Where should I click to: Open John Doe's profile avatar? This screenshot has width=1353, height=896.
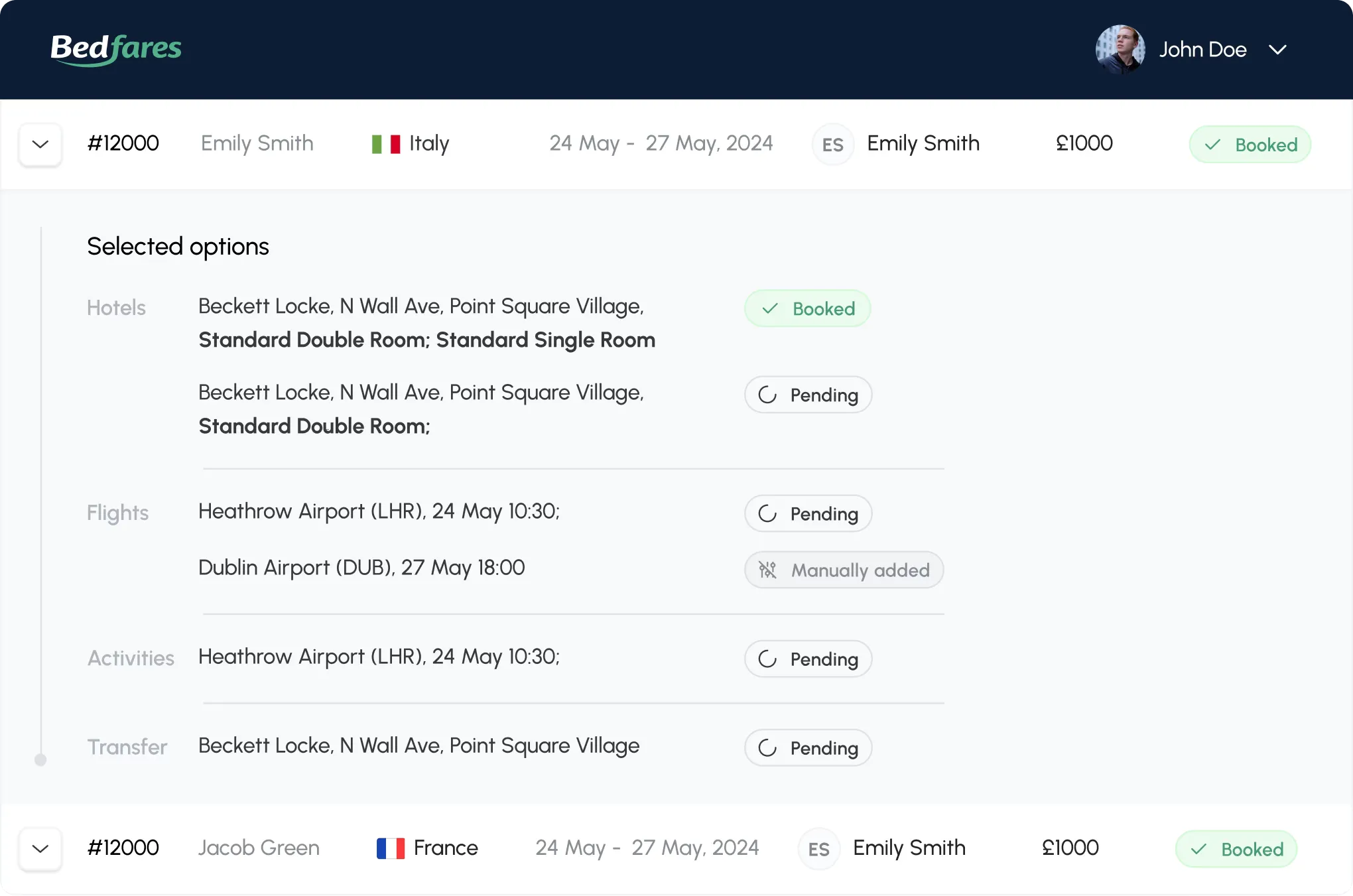(1120, 50)
